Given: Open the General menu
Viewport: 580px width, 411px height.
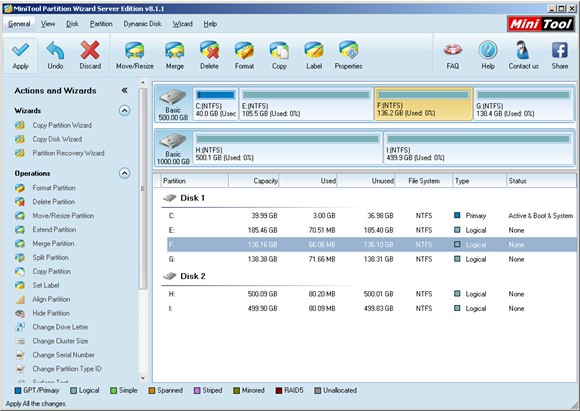Looking at the screenshot, I should (x=19, y=24).
